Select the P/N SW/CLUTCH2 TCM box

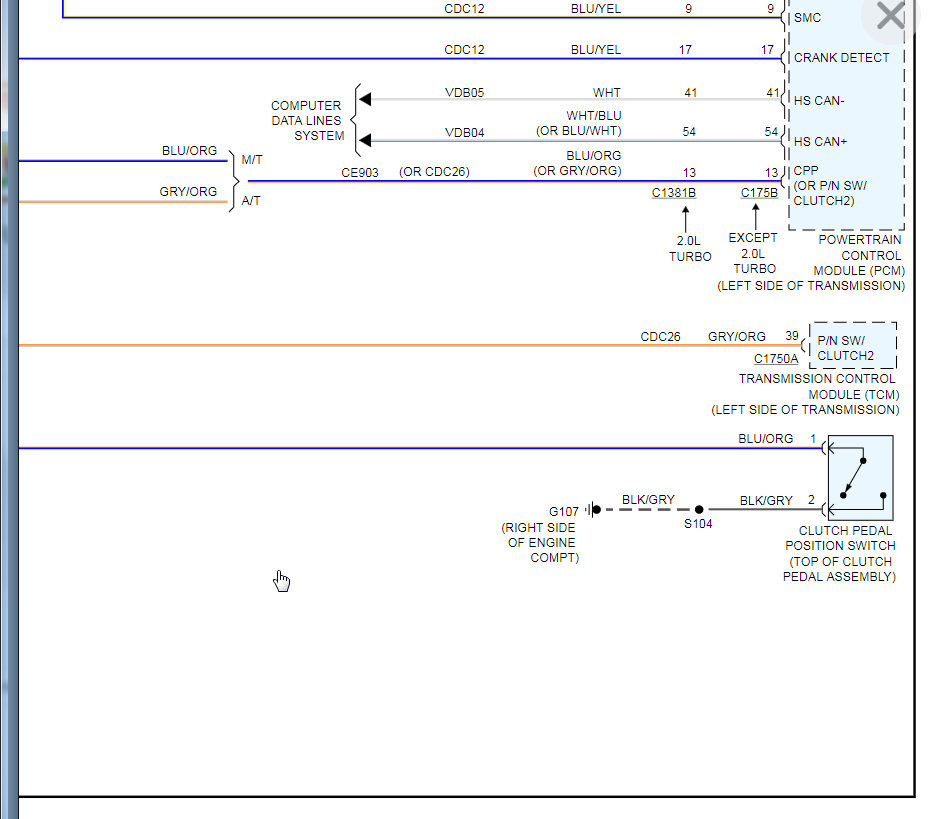pos(853,346)
